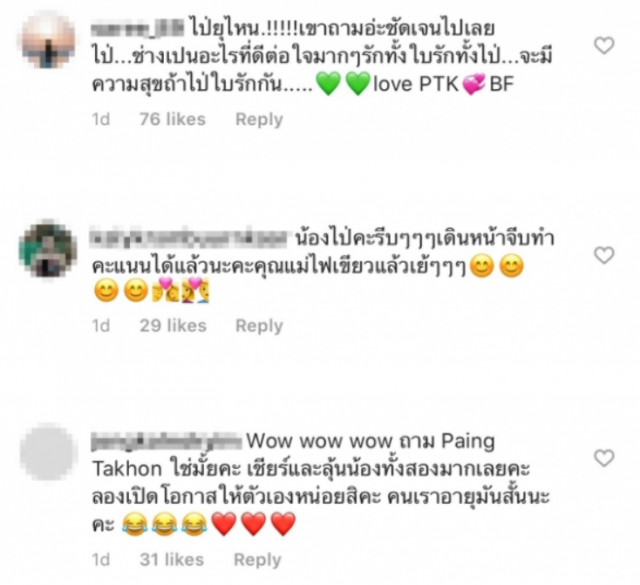Open blurred username of first commenter

coord(137,29)
